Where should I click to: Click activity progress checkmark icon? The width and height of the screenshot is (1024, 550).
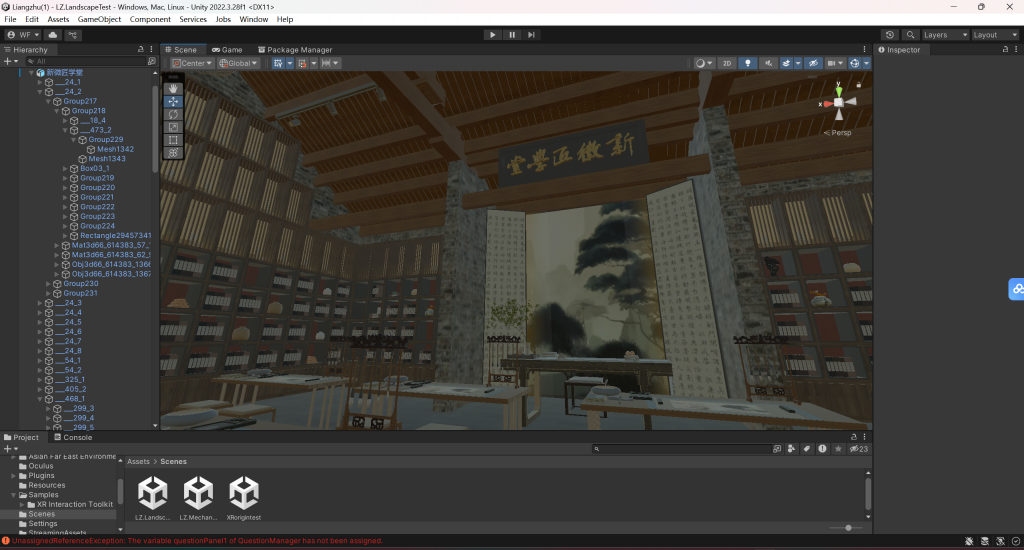tap(1016, 541)
